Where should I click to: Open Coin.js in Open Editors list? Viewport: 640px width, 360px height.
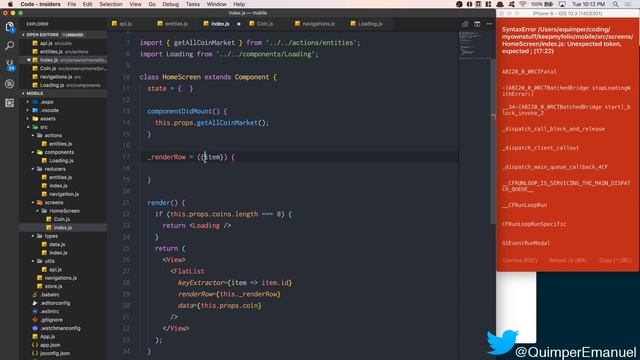point(63,69)
